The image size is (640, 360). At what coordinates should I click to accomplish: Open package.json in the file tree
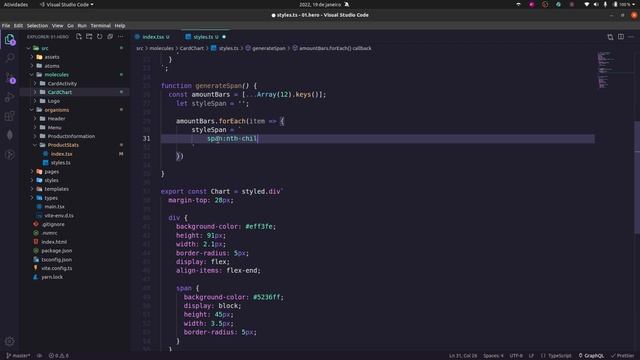tap(56, 251)
